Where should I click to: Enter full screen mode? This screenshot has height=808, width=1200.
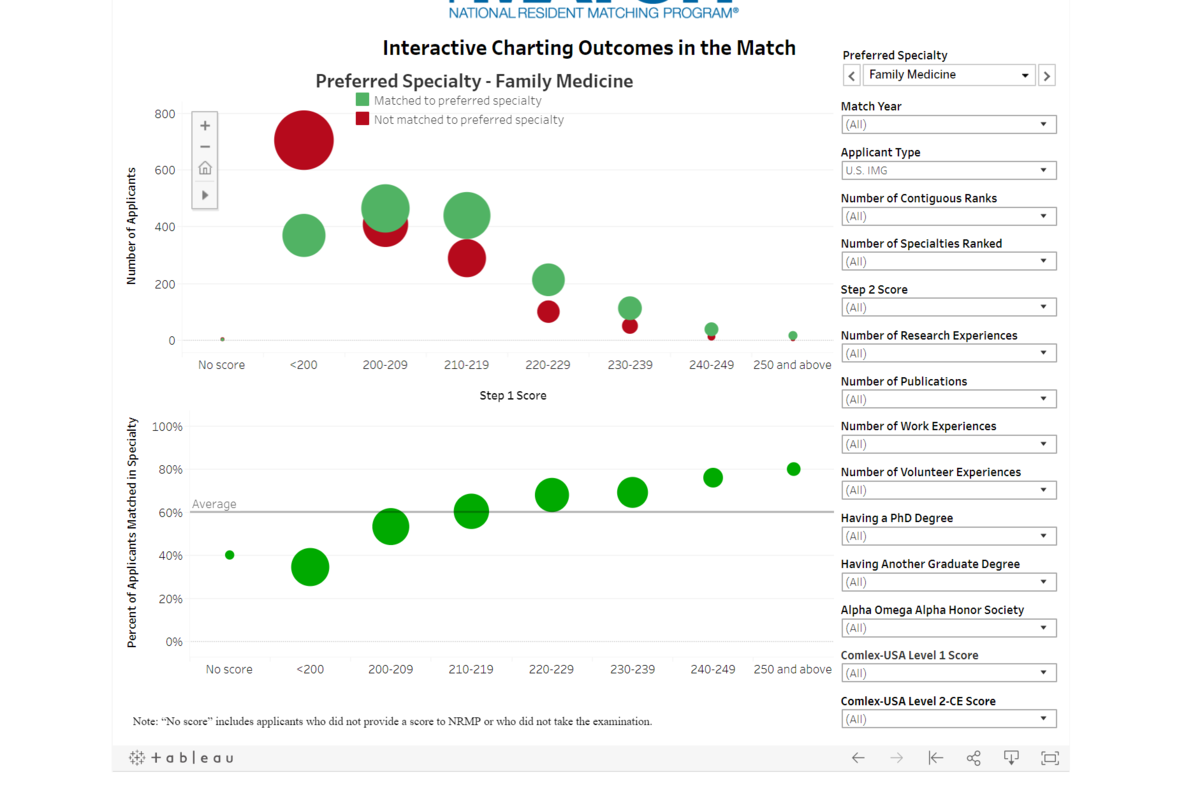coord(1050,758)
